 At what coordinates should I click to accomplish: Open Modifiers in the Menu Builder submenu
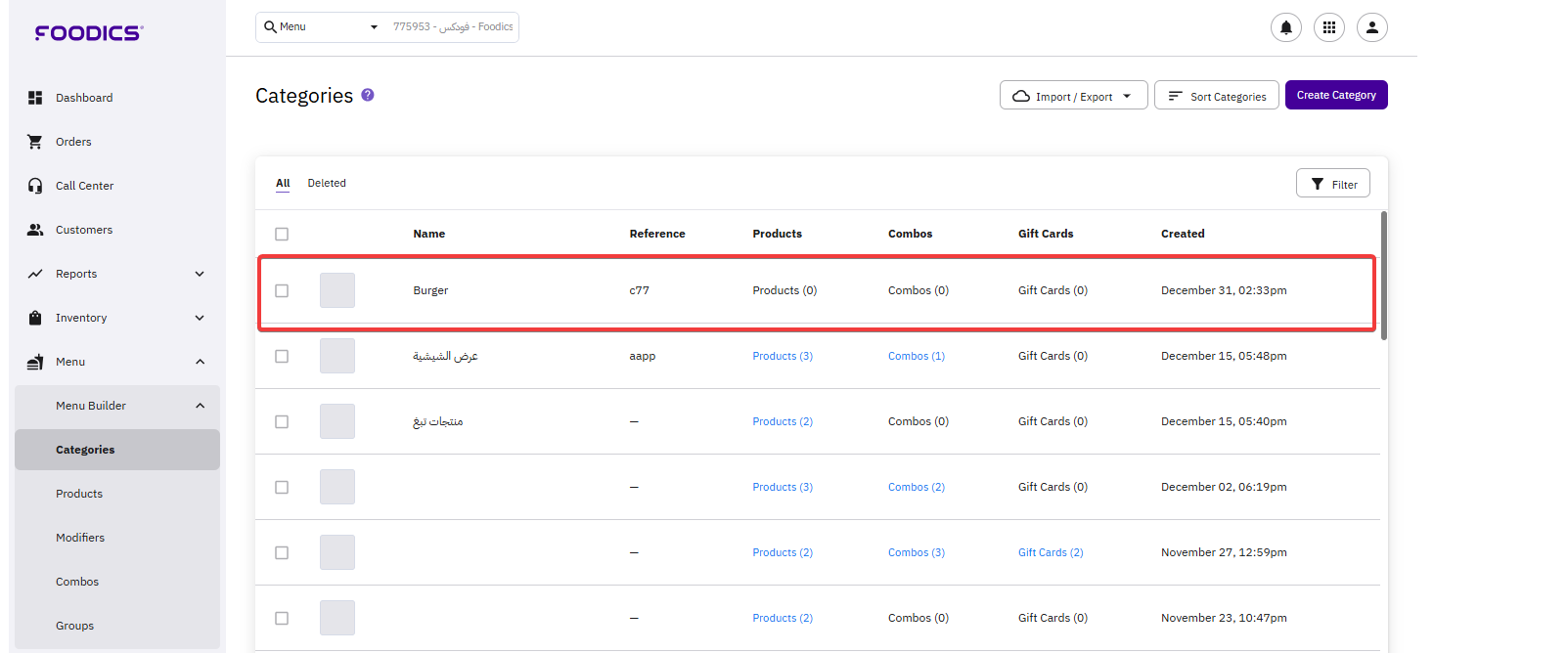(80, 538)
